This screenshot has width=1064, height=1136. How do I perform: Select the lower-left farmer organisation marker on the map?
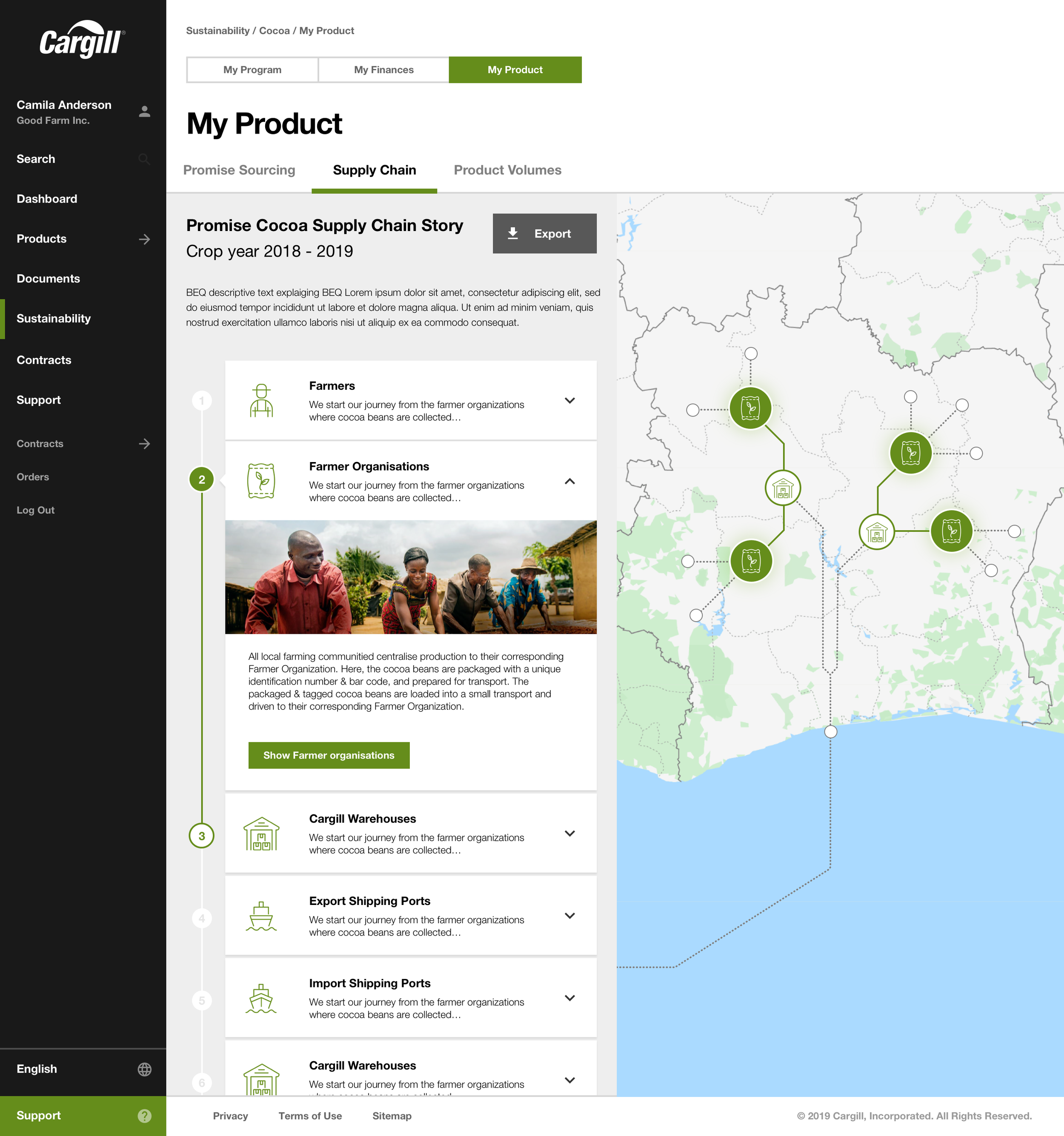click(751, 561)
